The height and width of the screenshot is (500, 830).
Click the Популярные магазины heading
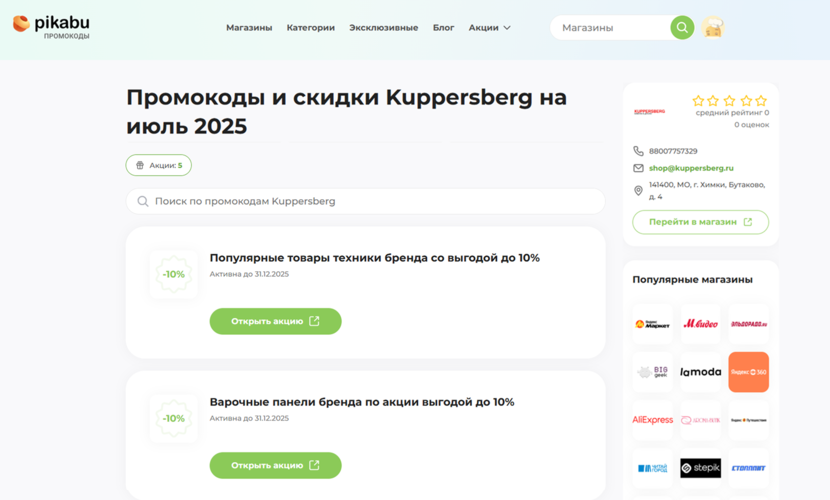pos(692,279)
